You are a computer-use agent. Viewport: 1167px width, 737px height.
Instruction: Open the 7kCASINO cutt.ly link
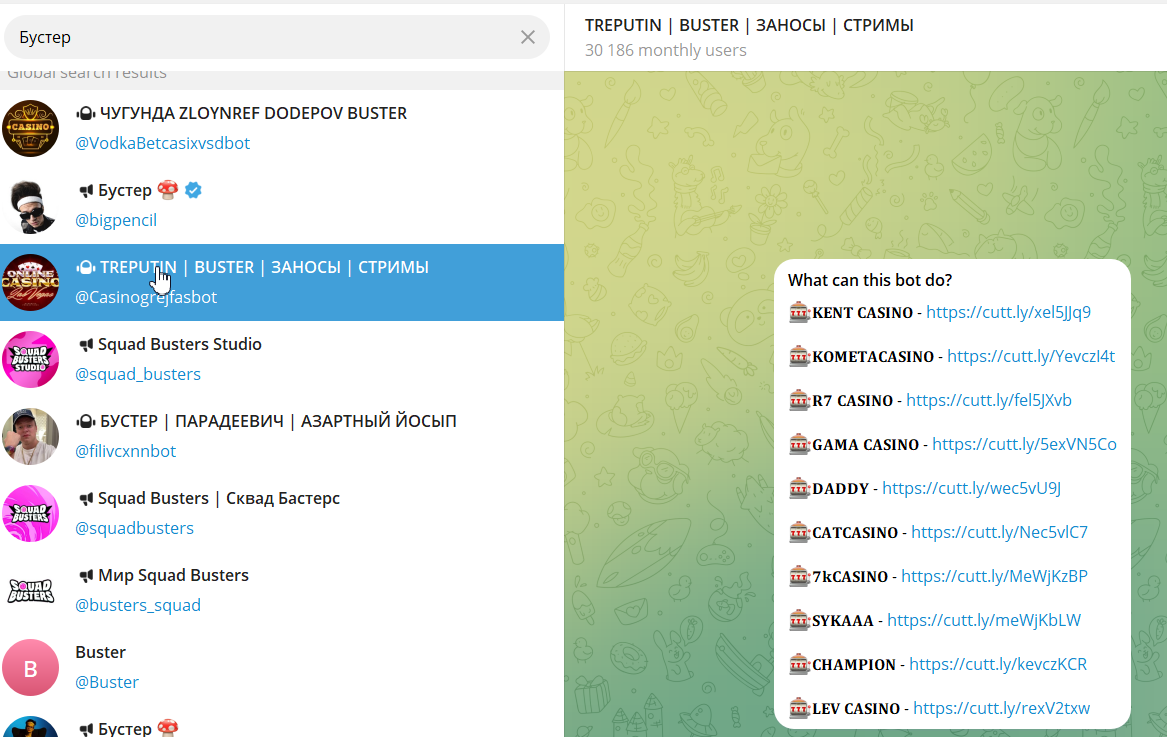994,575
